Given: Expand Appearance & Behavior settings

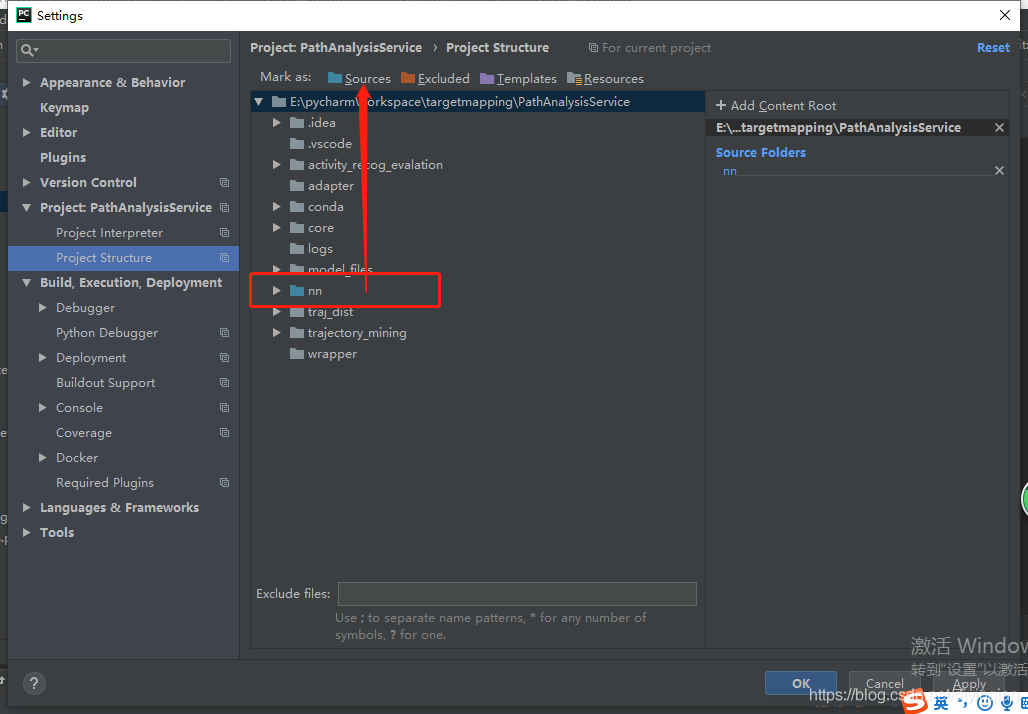Looking at the screenshot, I should 27,83.
